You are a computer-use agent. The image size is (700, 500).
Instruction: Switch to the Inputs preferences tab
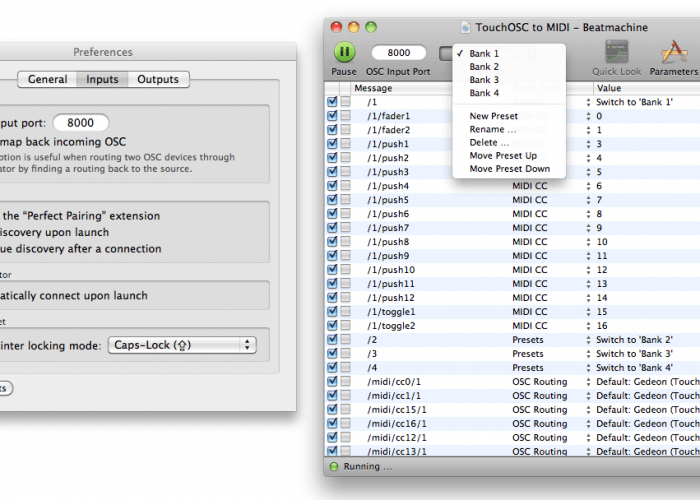click(102, 79)
